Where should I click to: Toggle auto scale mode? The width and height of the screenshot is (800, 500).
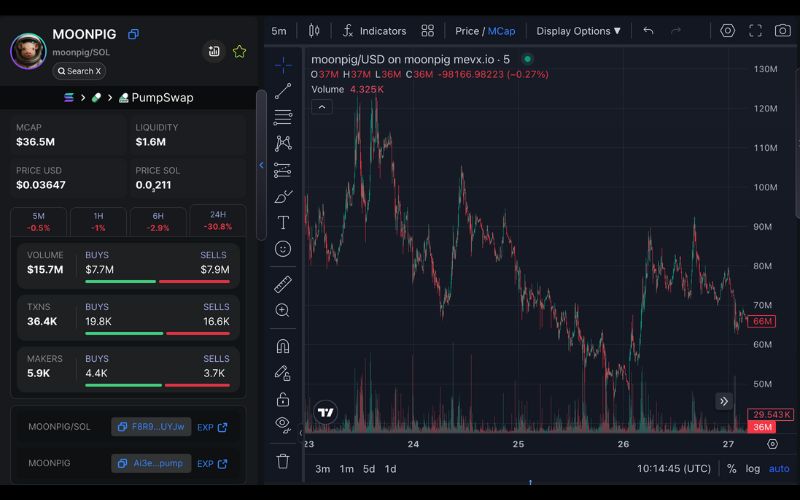(779, 468)
